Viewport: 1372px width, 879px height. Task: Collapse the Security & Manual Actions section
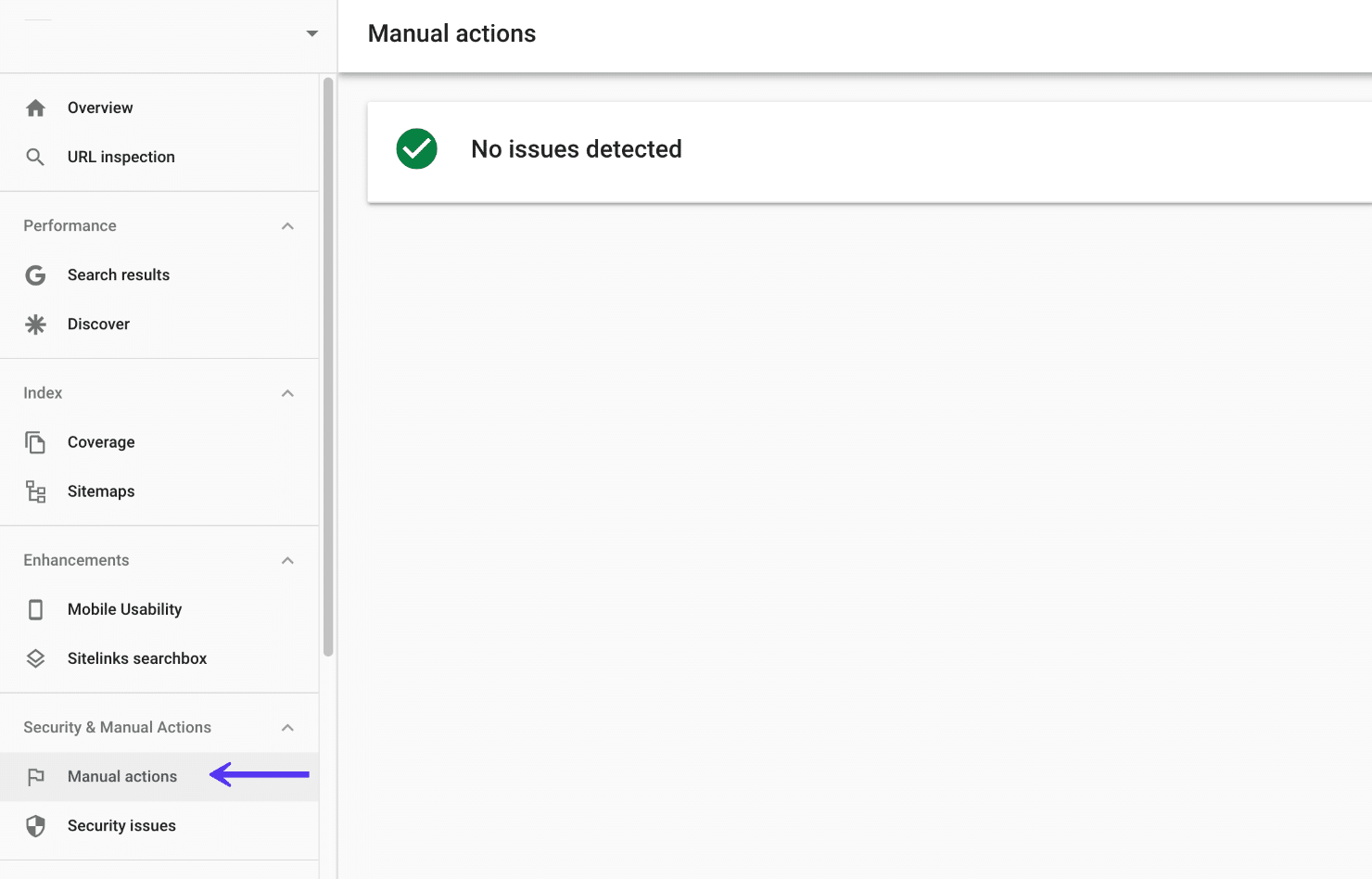click(x=287, y=727)
